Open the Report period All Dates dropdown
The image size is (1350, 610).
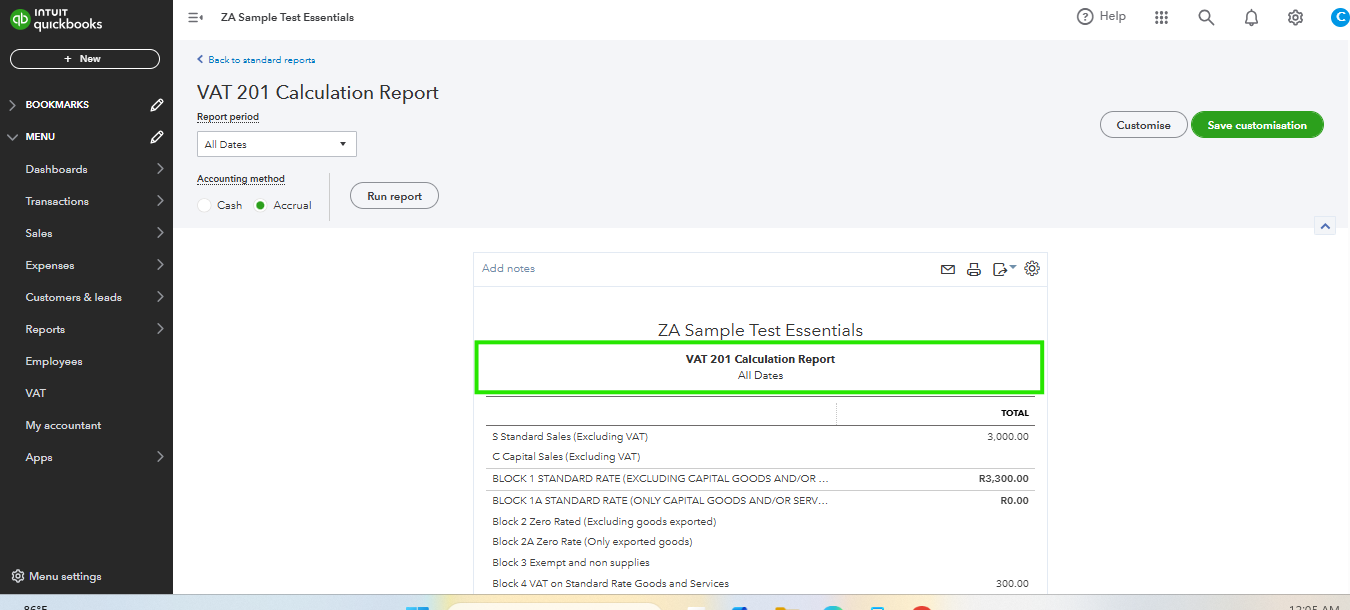pos(276,143)
